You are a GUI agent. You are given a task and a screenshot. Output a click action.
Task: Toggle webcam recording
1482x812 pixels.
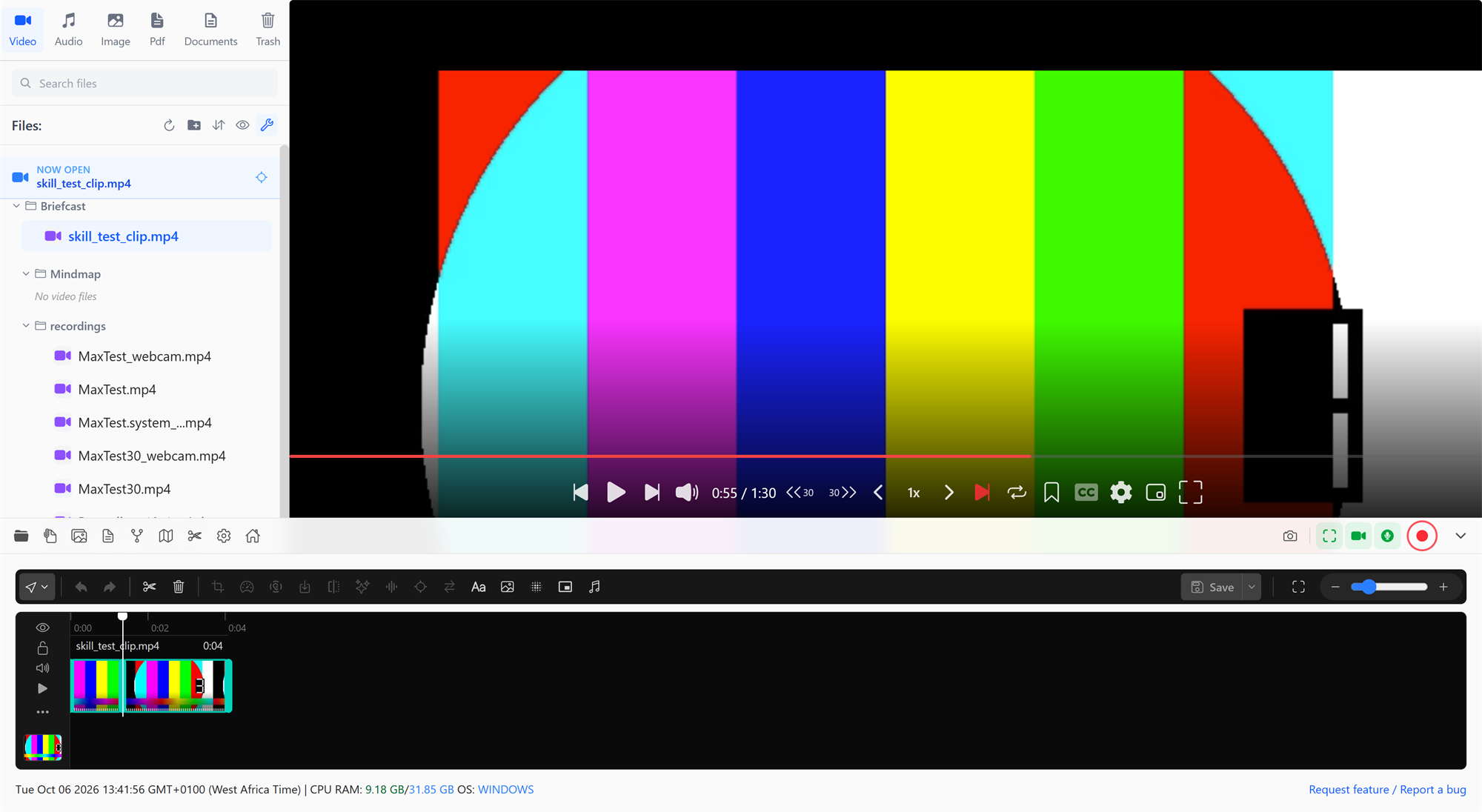coord(1358,536)
